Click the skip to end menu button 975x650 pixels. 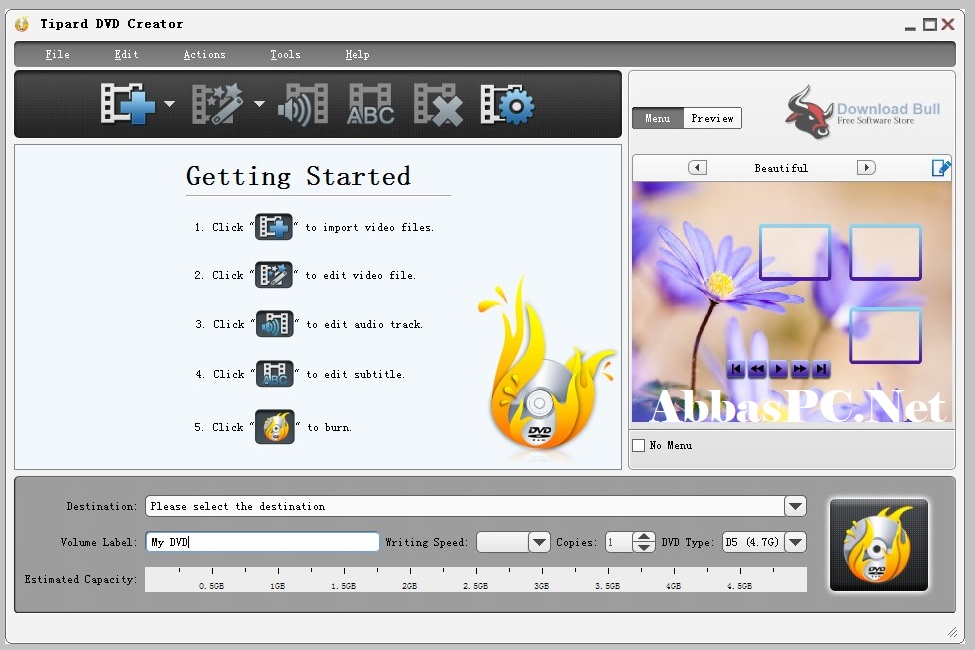pos(821,369)
